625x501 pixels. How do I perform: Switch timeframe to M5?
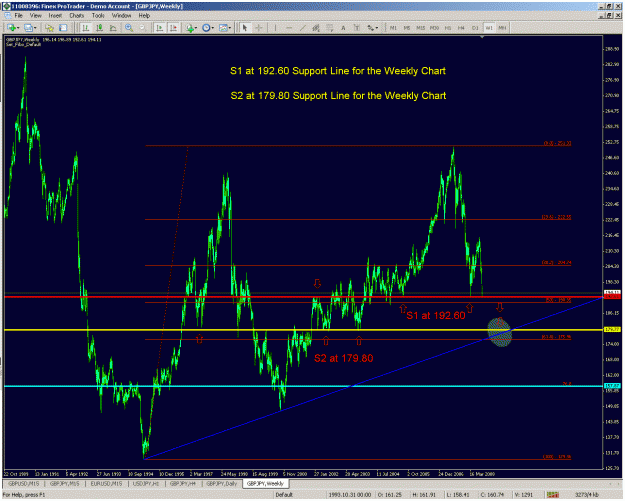[x=407, y=28]
